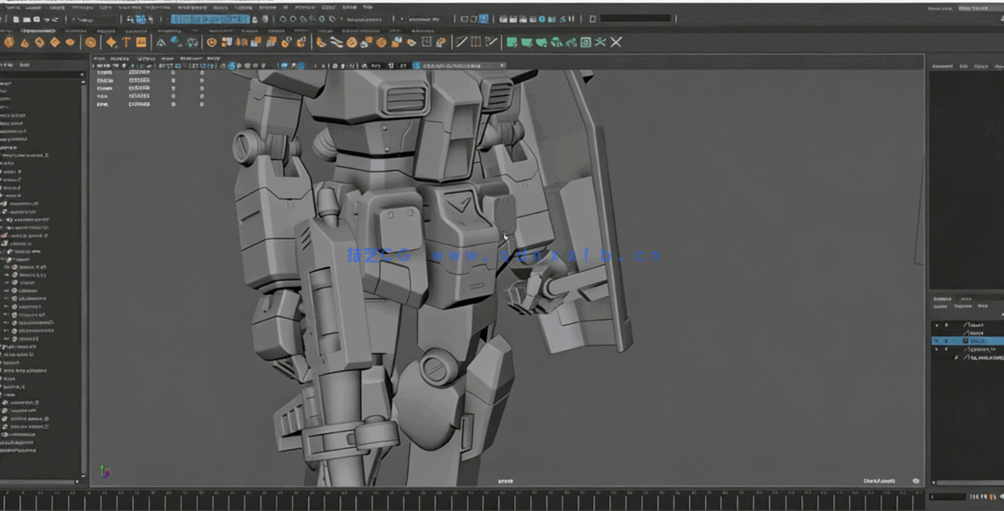Toggle visibility of the highlighted display layer
The height and width of the screenshot is (511, 1004).
[937, 341]
